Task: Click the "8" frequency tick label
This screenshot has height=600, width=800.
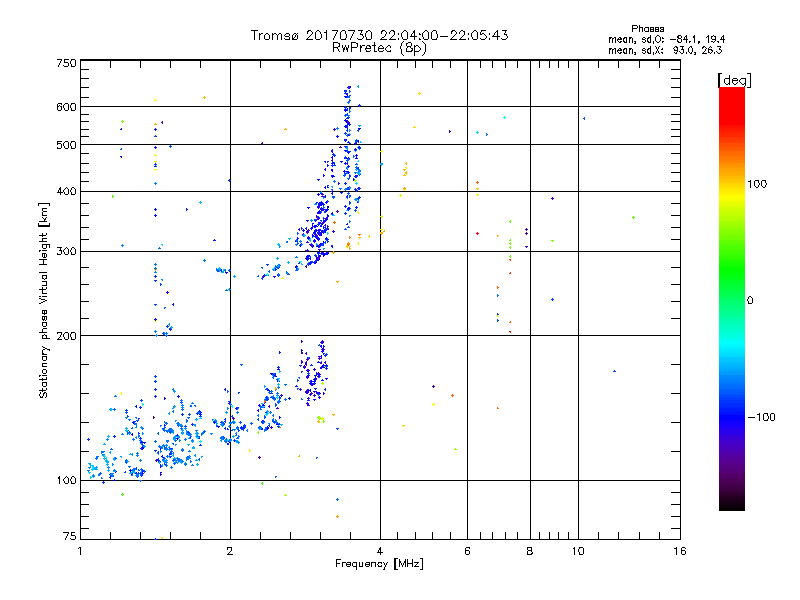Action: (530, 551)
